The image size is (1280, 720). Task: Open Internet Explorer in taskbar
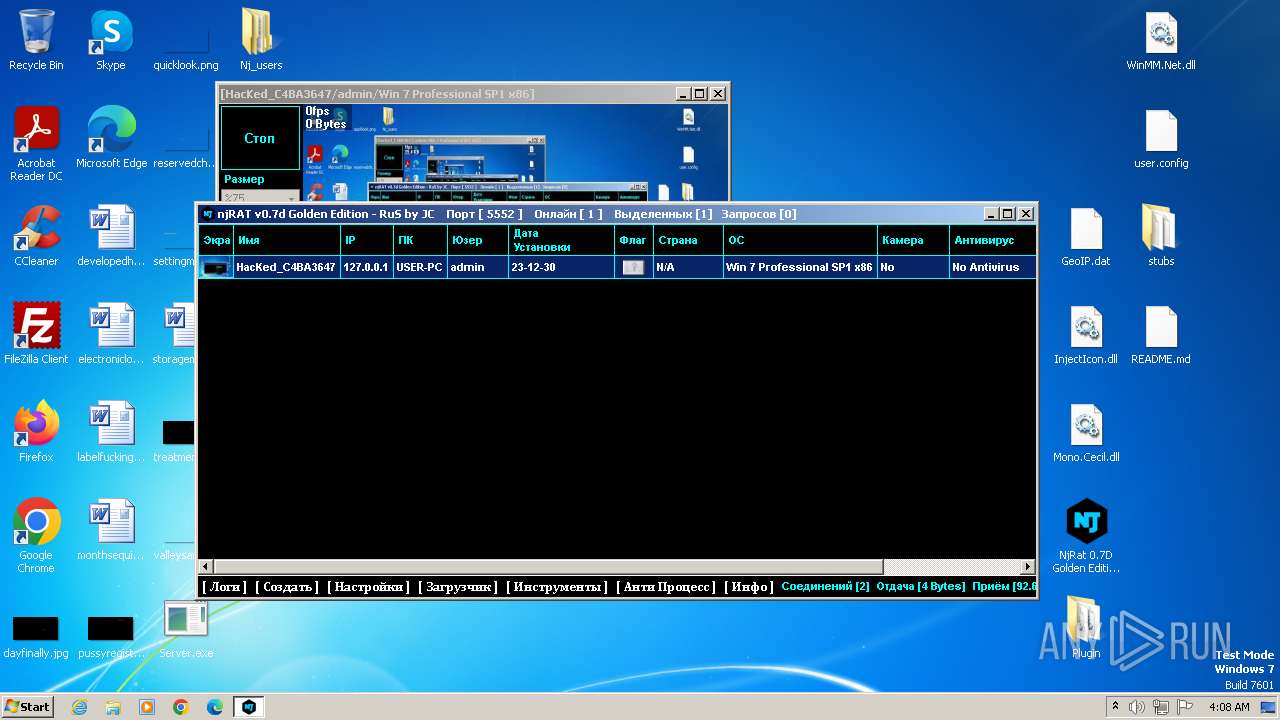coord(79,707)
